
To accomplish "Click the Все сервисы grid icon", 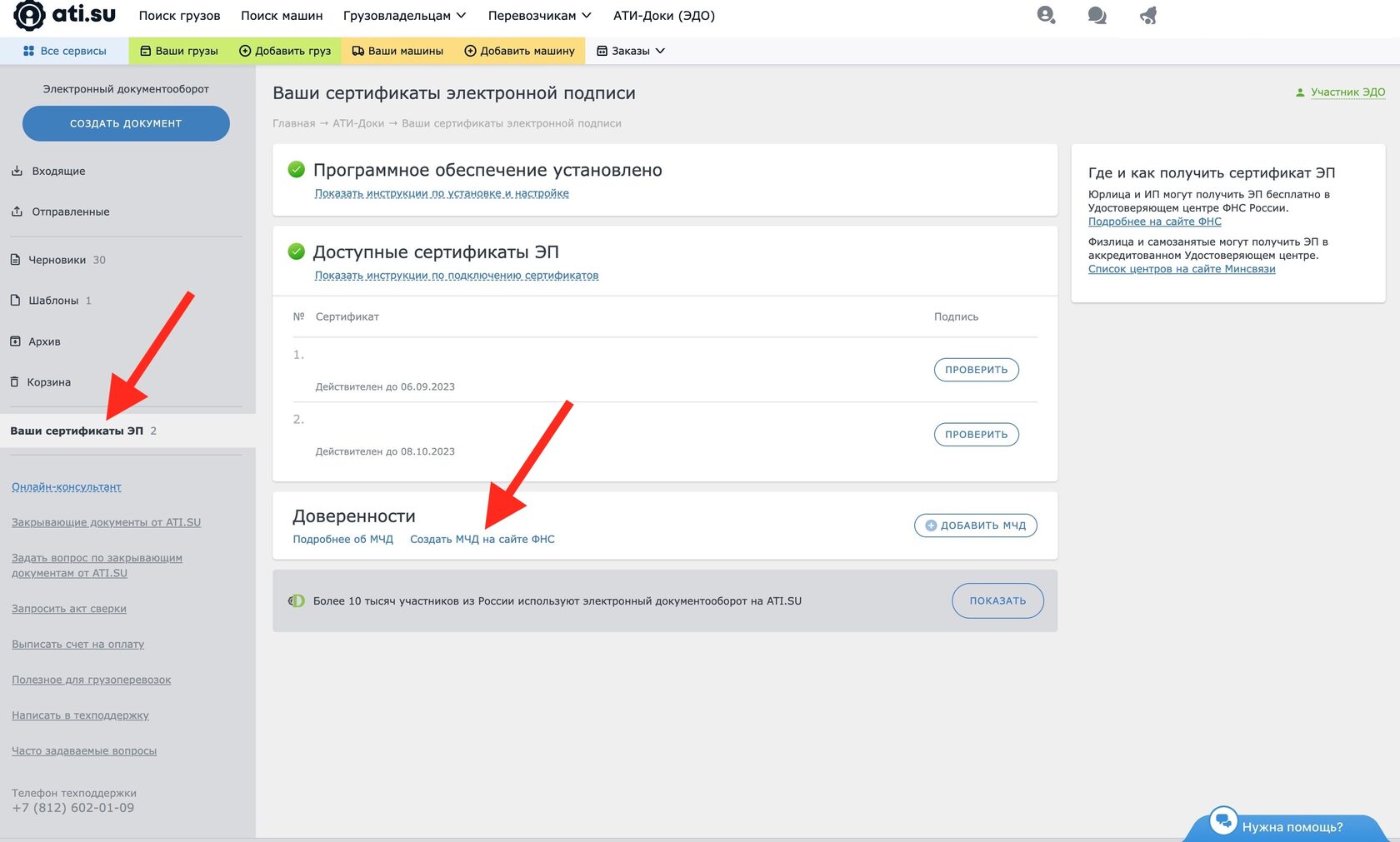I will coord(28,51).
